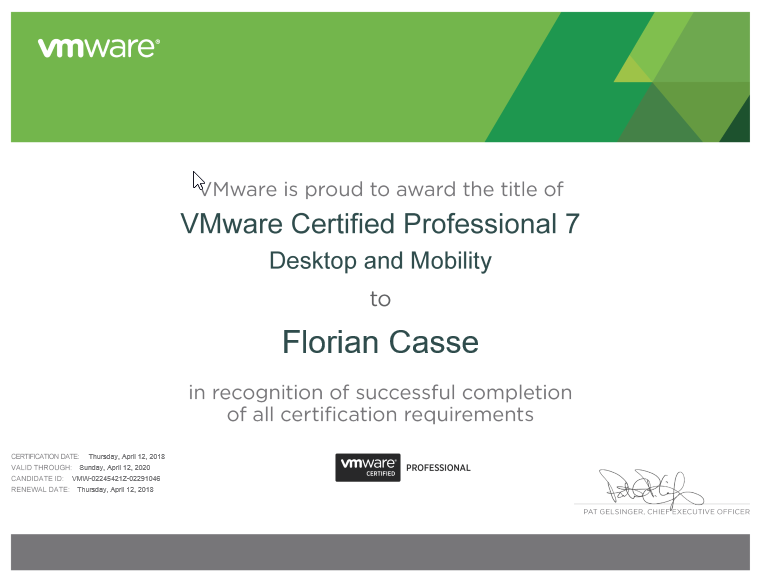The image size is (761, 582).
Task: Click the "VMware Certified Professional 7" title
Action: [380, 223]
